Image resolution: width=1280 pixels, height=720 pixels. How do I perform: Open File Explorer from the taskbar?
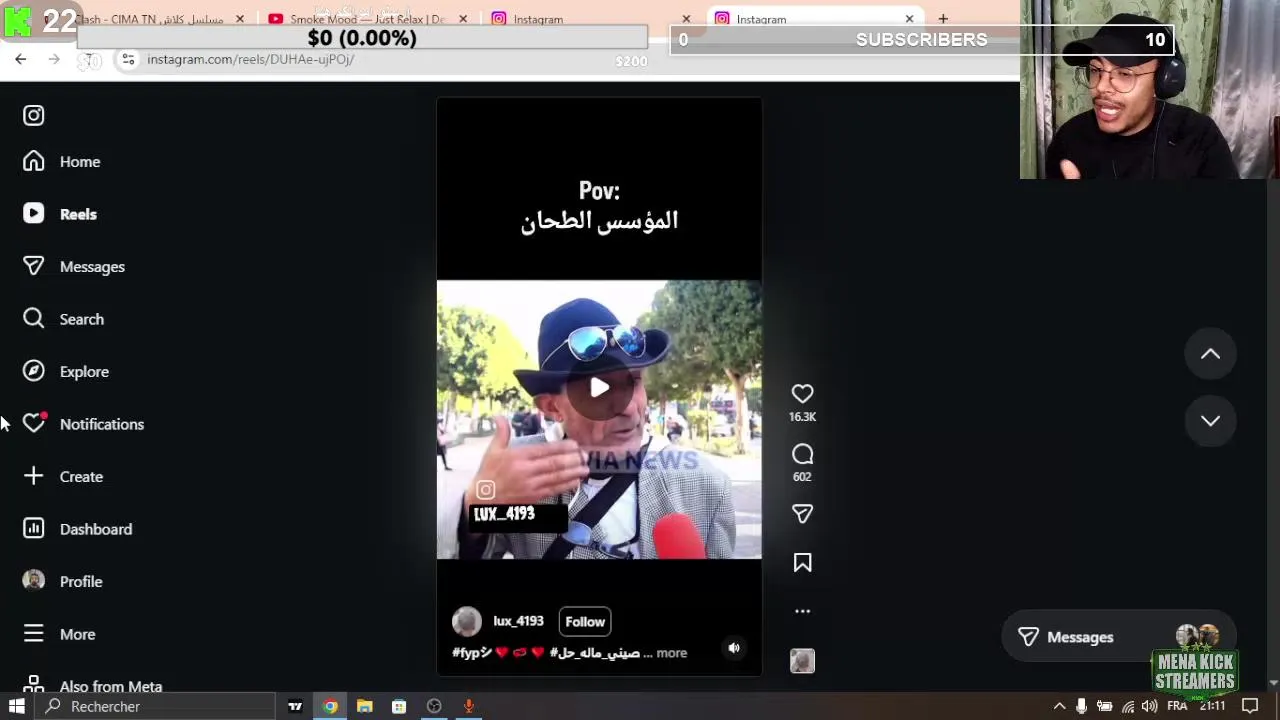point(365,706)
